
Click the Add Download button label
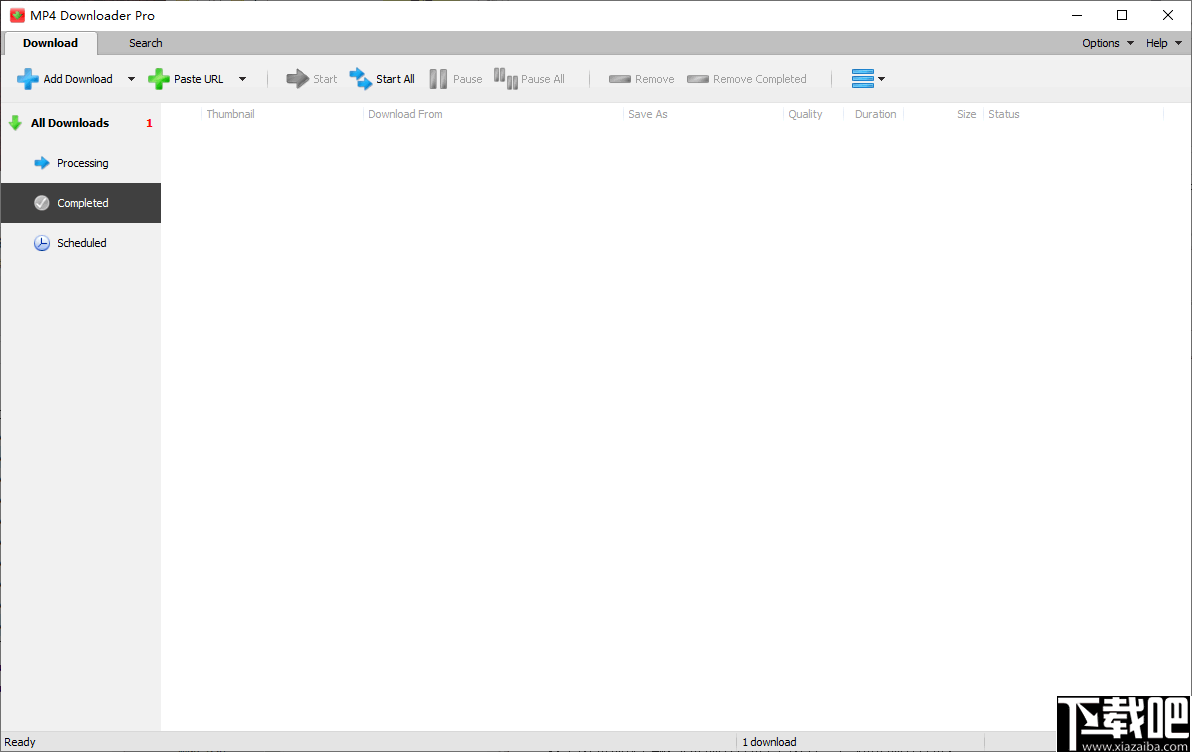click(x=78, y=79)
